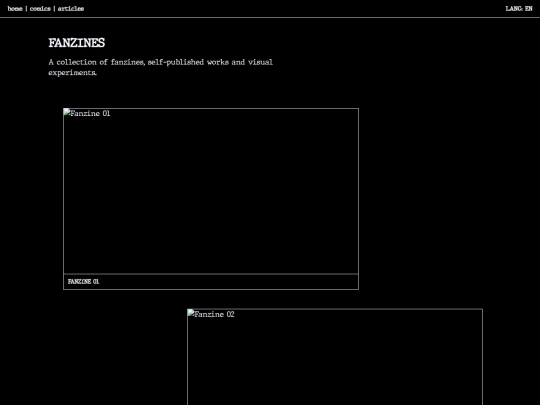Click the FANZINE 01 caption label
540x405 pixels.
pyautogui.click(x=83, y=282)
